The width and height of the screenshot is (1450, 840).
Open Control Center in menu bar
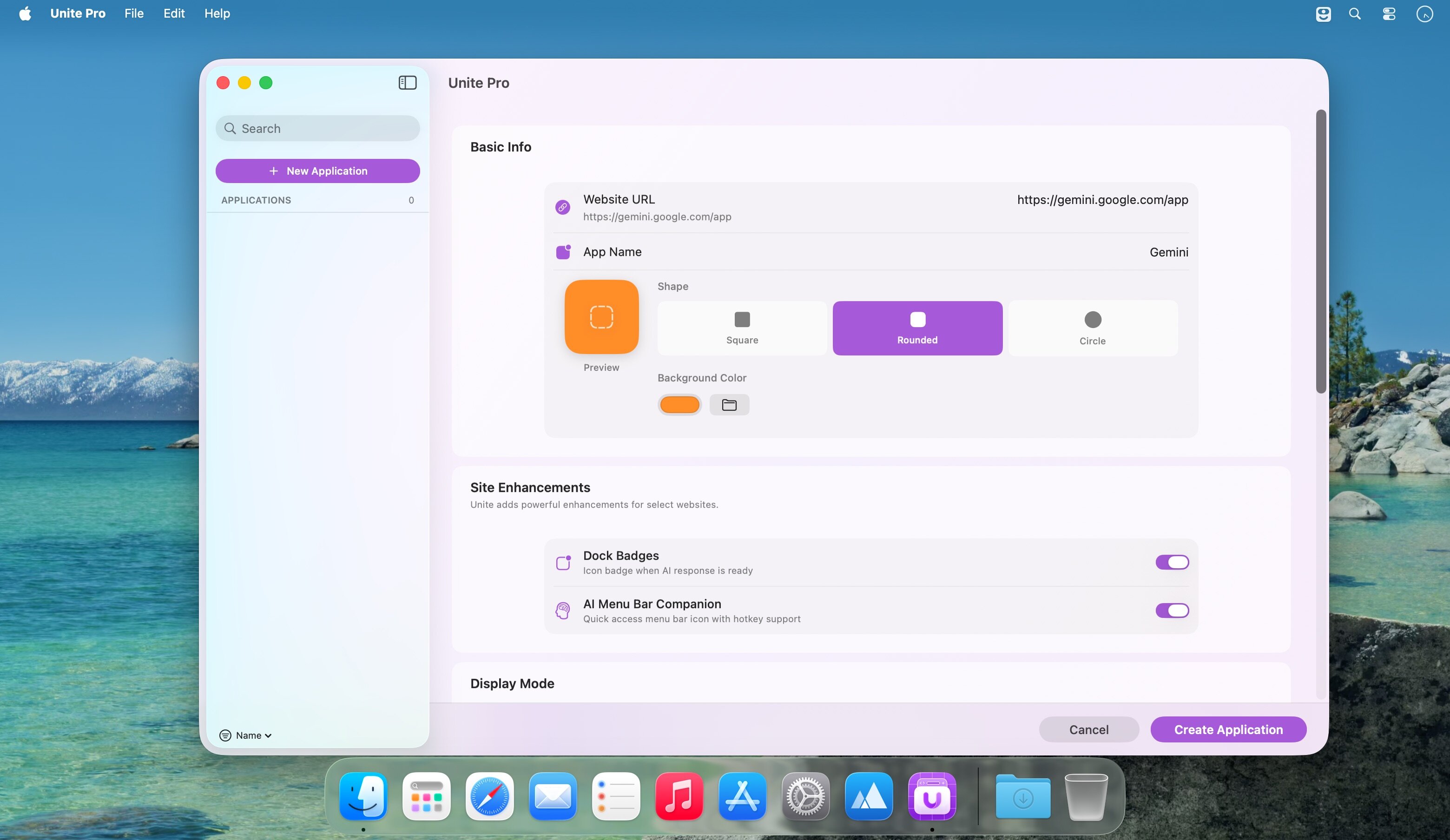(1389, 14)
